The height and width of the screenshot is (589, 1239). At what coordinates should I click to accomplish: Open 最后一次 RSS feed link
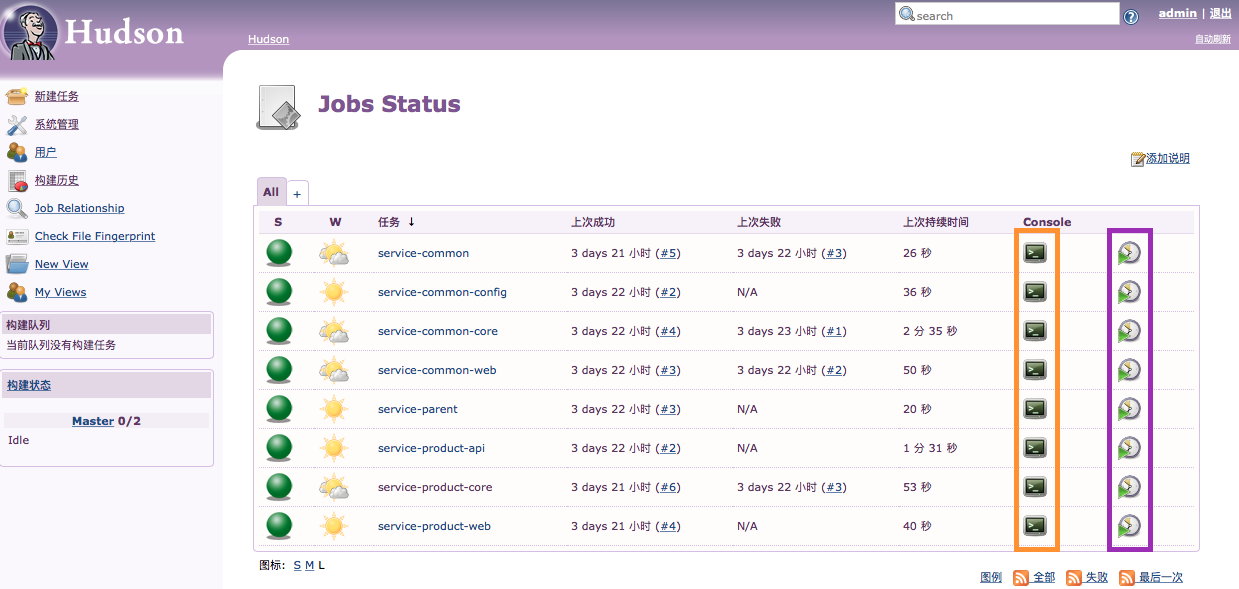tap(1161, 577)
